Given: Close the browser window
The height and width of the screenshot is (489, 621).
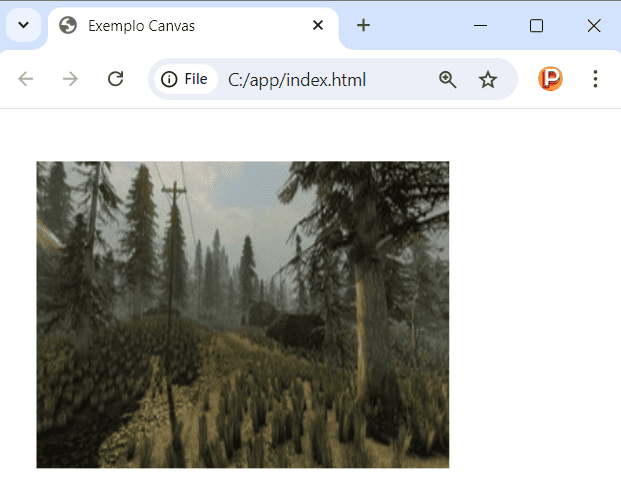Looking at the screenshot, I should [594, 26].
